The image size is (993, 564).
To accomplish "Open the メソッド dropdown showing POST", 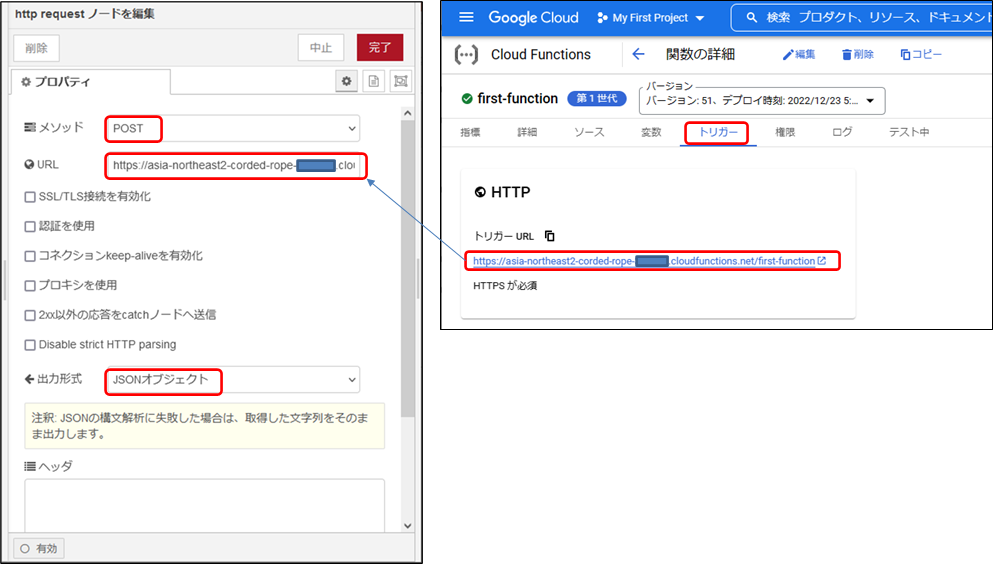I will [232, 128].
